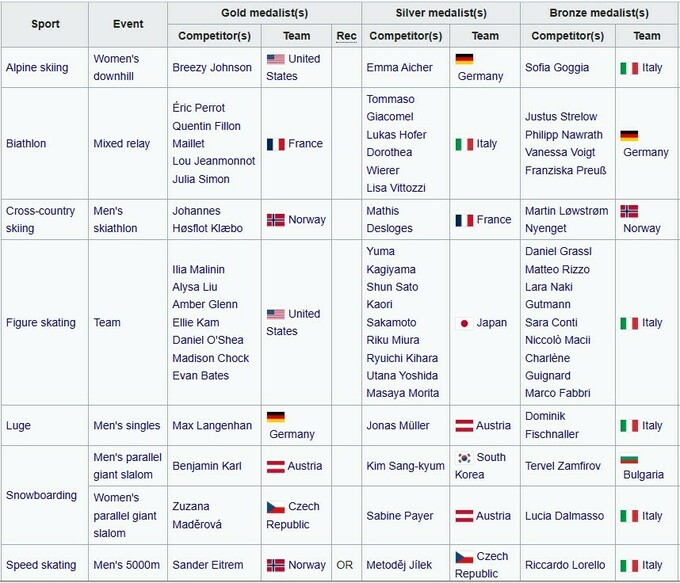Click the French flag in Biathlon gold team
Screen dimensions: 680x583
click(275, 144)
